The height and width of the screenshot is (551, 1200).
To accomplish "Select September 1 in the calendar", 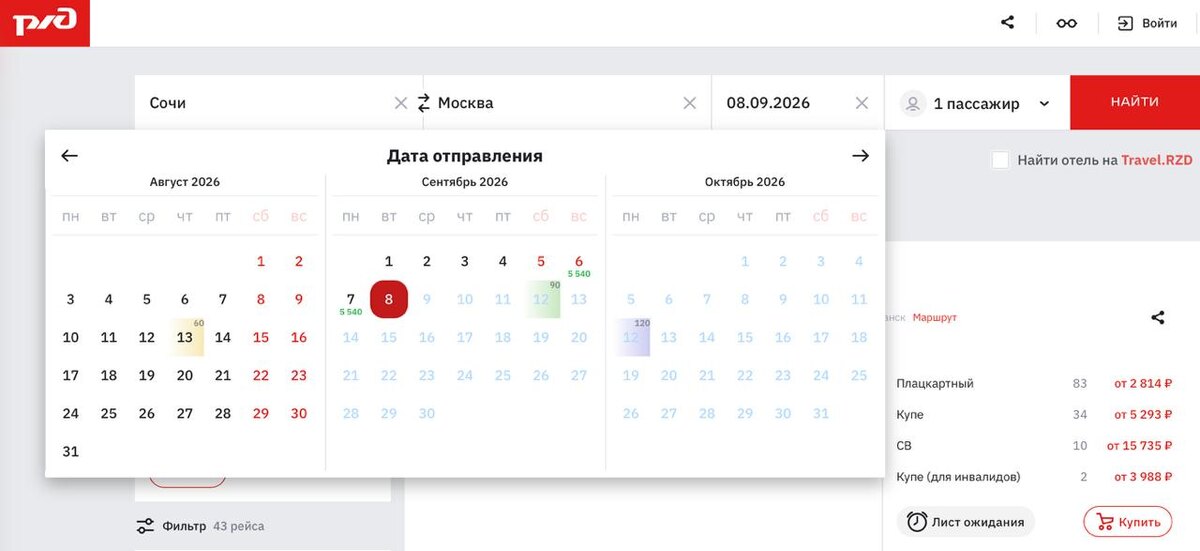I will pyautogui.click(x=389, y=261).
